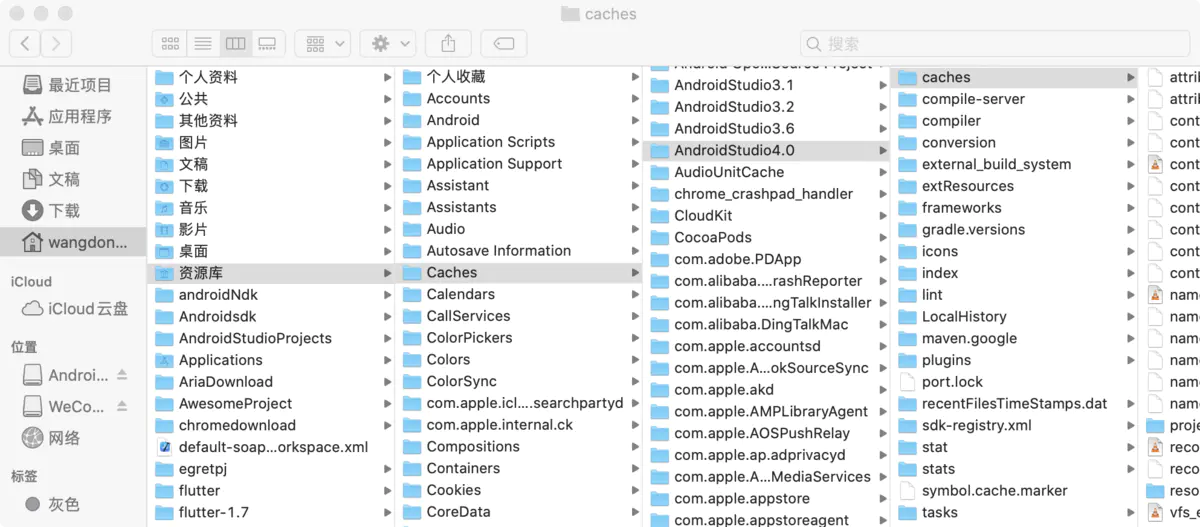Screen dimensions: 1200x527
Task: Select the 音乐 folder icon
Action: pos(164,208)
